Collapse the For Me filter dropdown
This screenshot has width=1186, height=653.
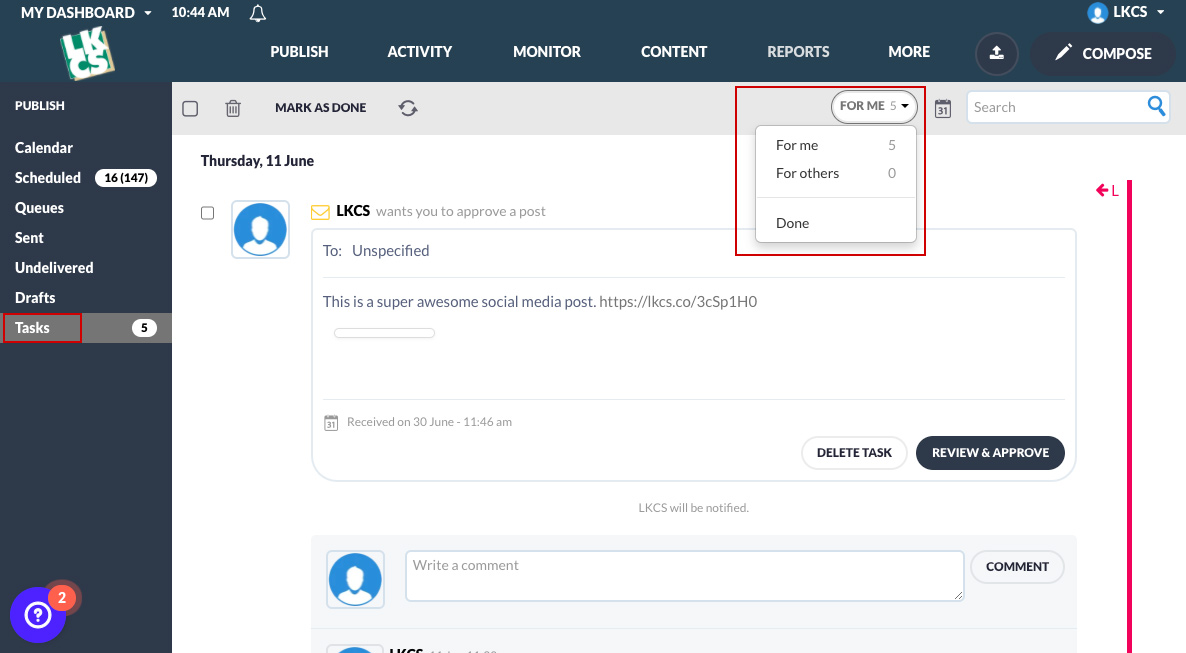point(874,106)
